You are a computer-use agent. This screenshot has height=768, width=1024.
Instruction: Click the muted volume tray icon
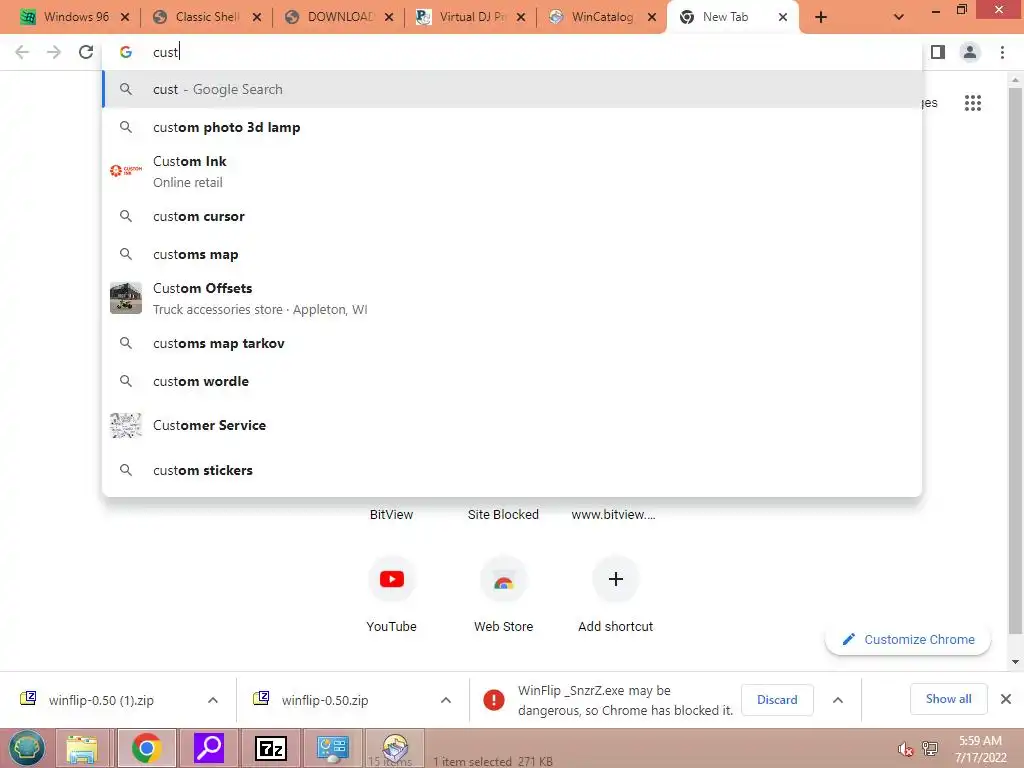tap(904, 749)
